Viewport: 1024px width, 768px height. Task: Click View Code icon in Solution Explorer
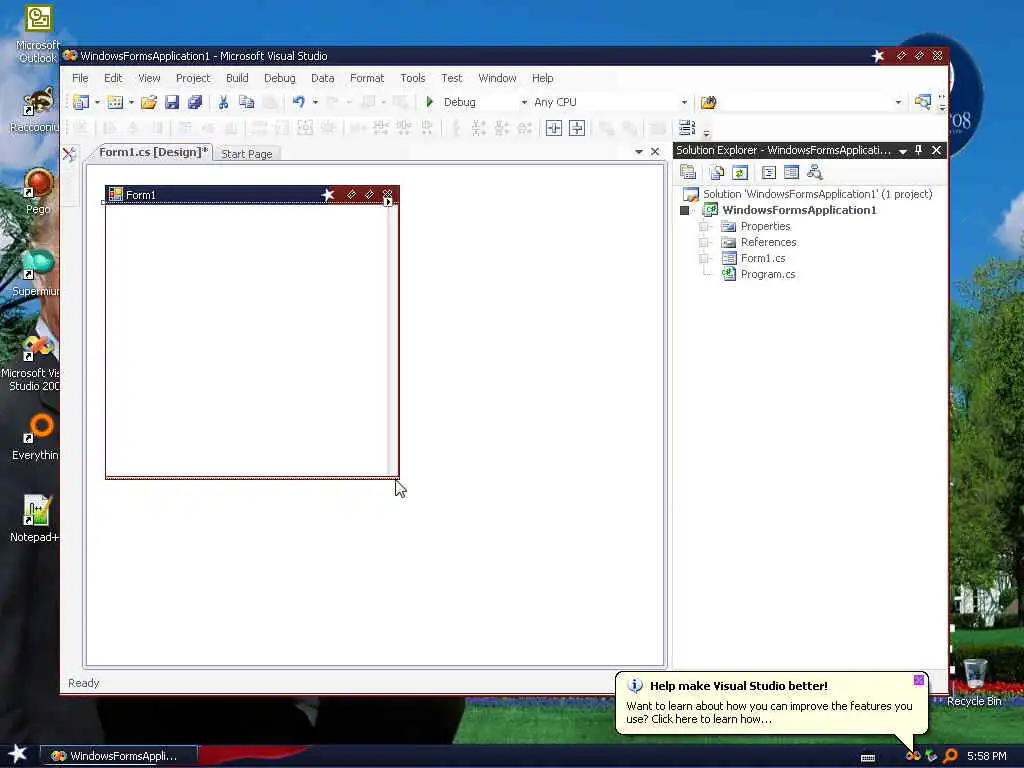click(769, 172)
